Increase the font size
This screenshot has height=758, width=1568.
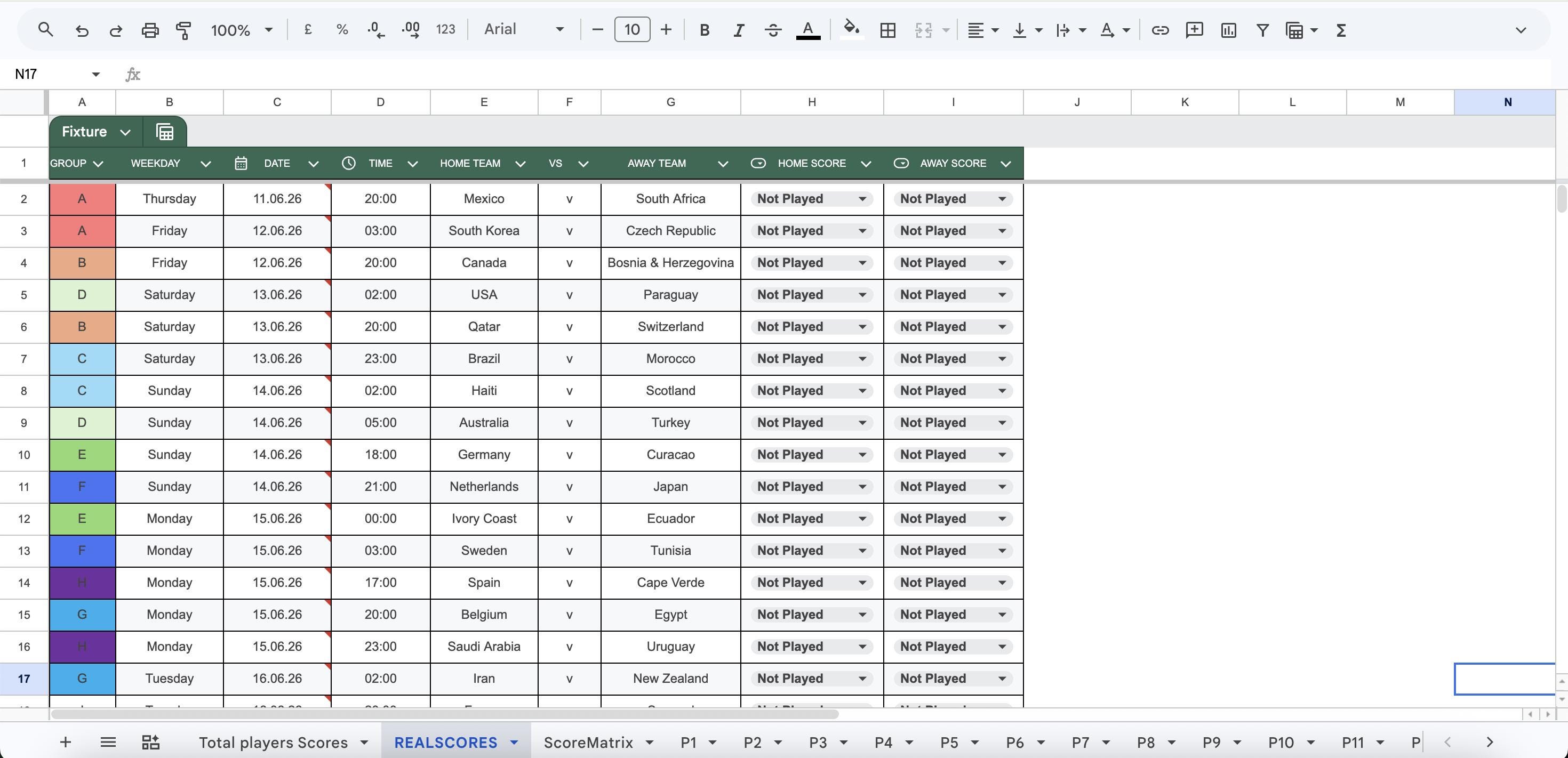coord(666,29)
